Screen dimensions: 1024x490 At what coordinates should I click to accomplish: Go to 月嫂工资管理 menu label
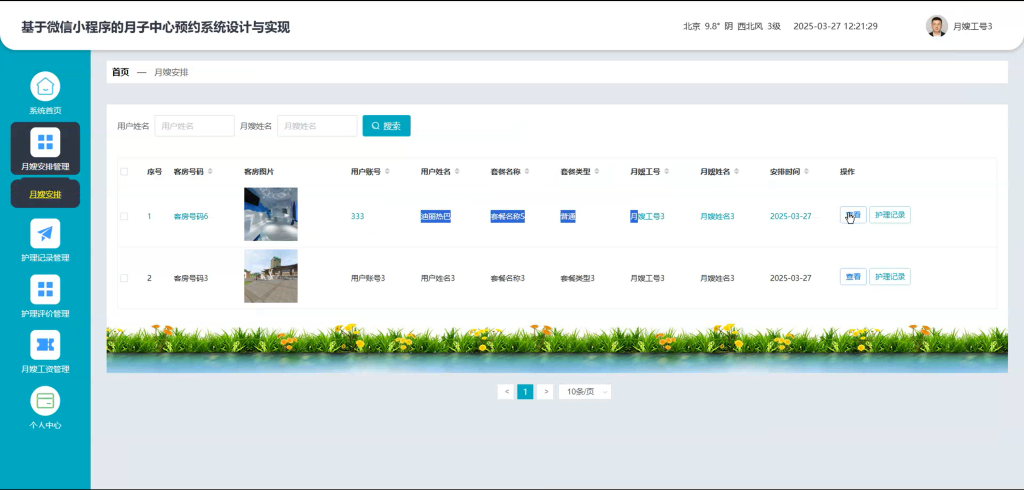point(45,369)
